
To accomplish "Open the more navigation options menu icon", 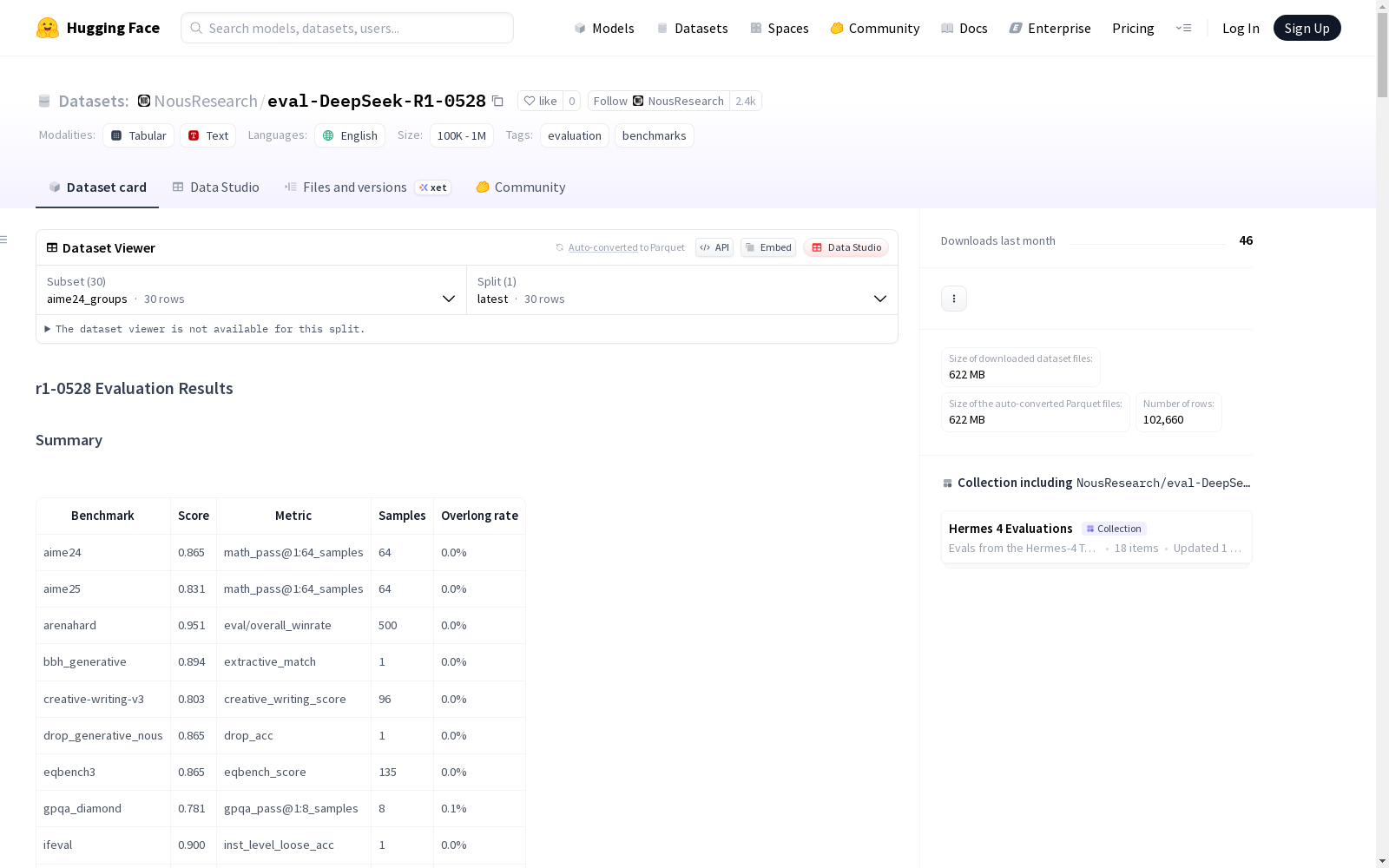I will 1183,28.
